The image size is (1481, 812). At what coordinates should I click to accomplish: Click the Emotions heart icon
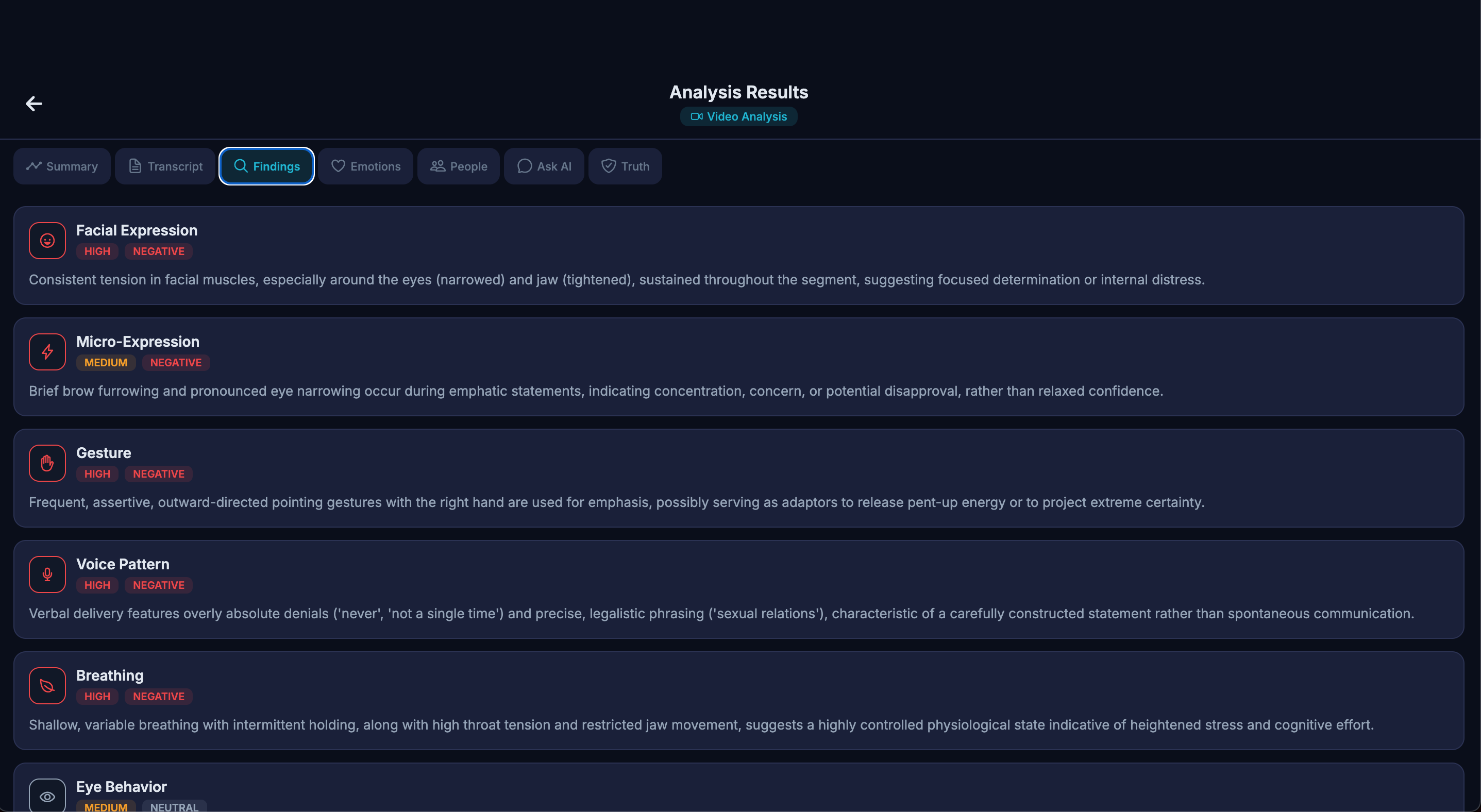pos(338,166)
